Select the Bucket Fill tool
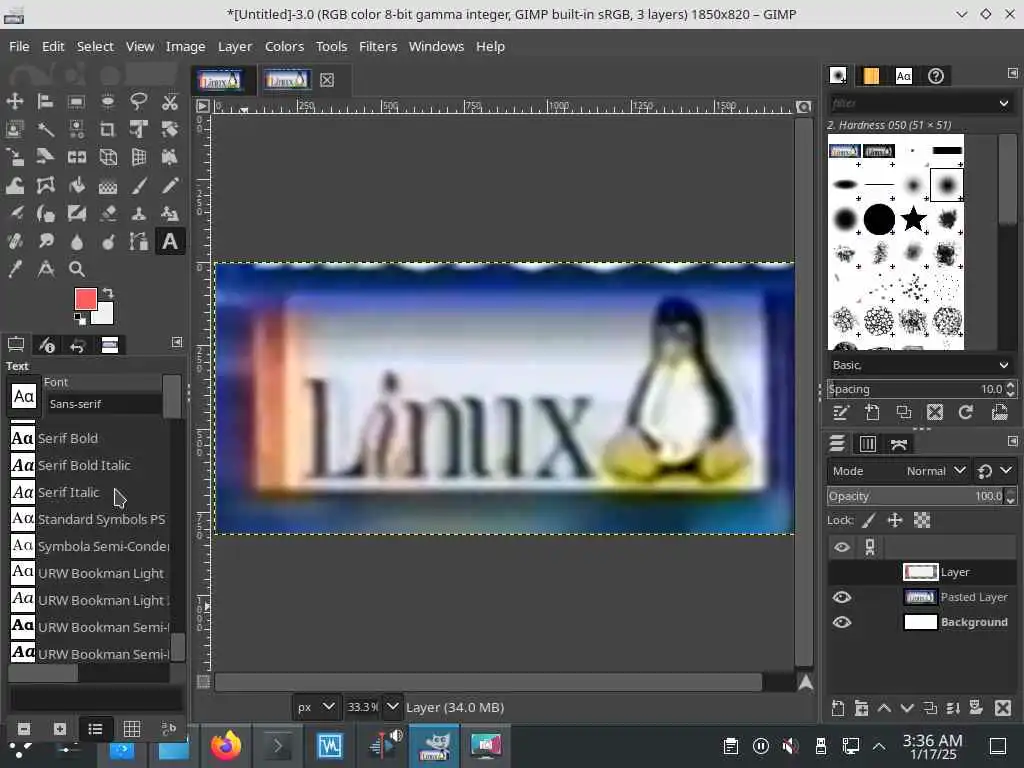Image resolution: width=1024 pixels, height=768 pixels. pos(76,186)
